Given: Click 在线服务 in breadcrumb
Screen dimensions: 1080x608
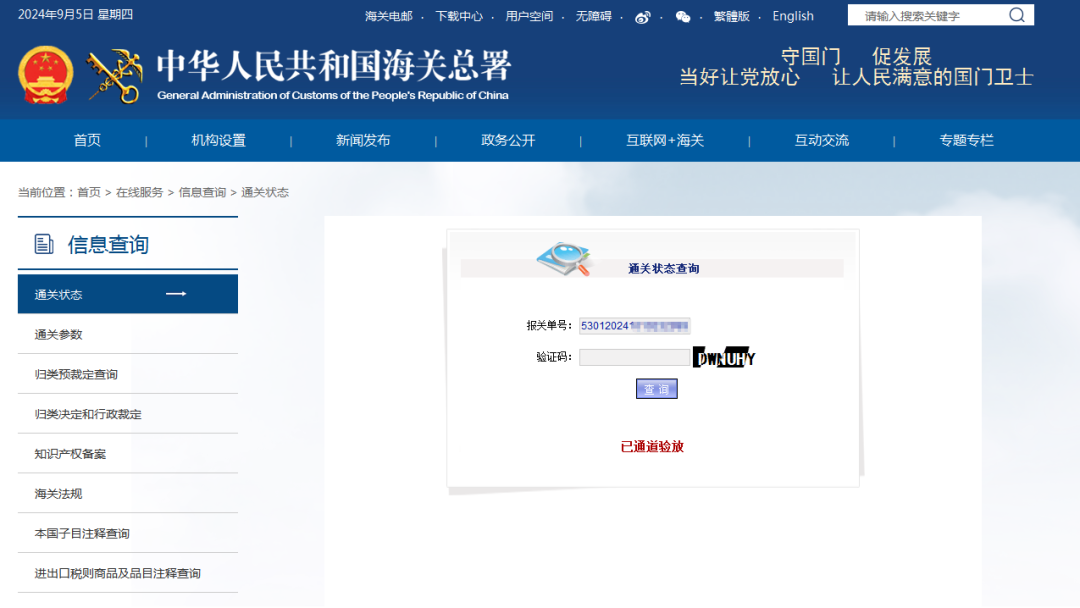Looking at the screenshot, I should click(x=139, y=192).
